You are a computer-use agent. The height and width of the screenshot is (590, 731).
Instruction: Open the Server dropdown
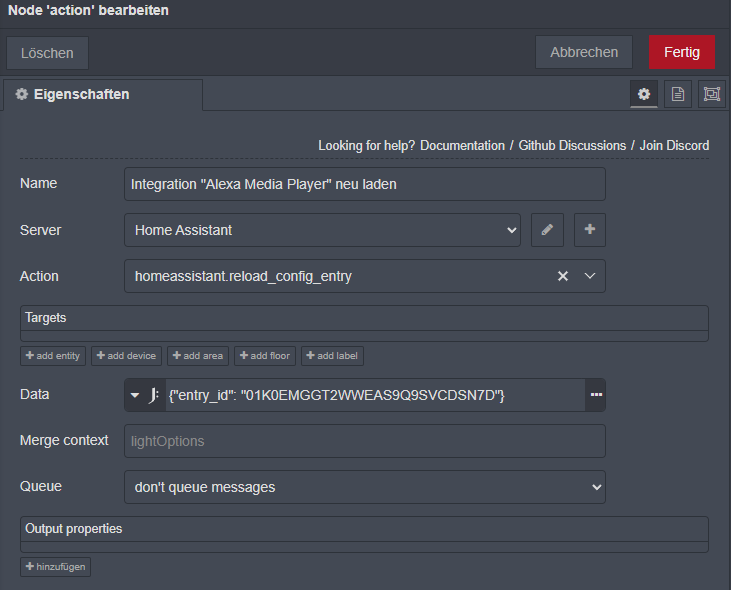(322, 230)
